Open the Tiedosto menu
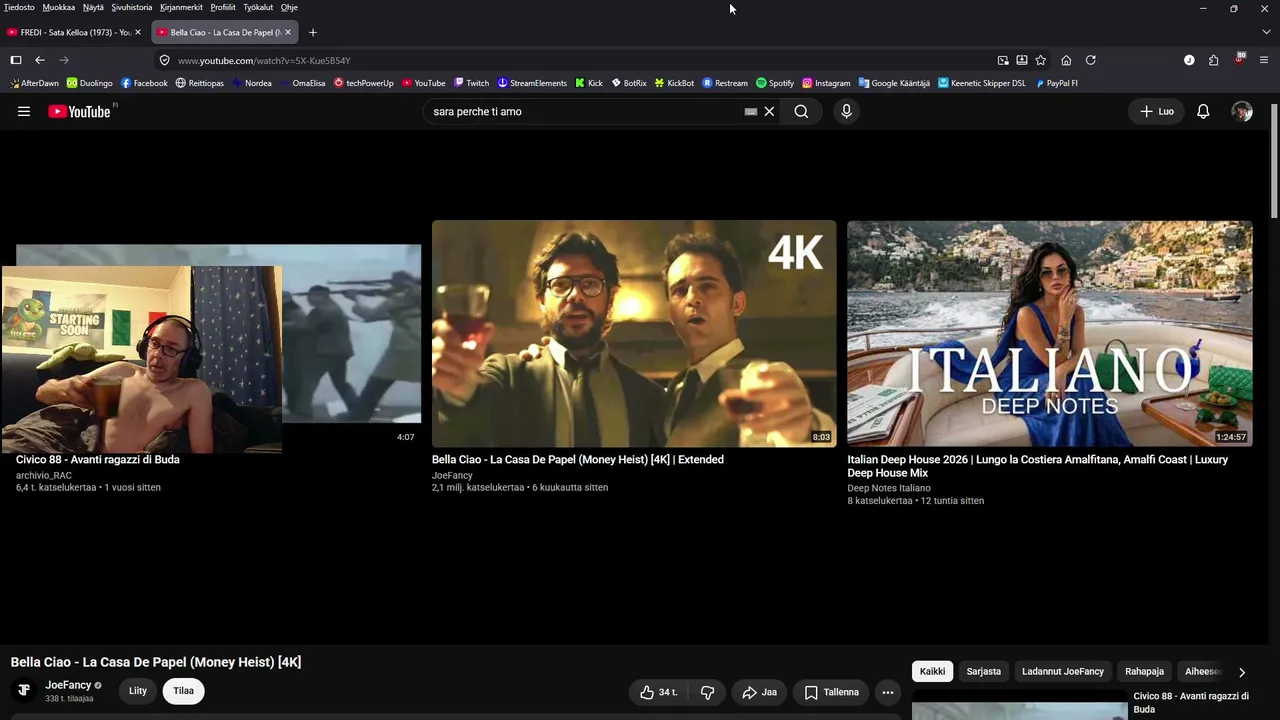 coord(19,7)
